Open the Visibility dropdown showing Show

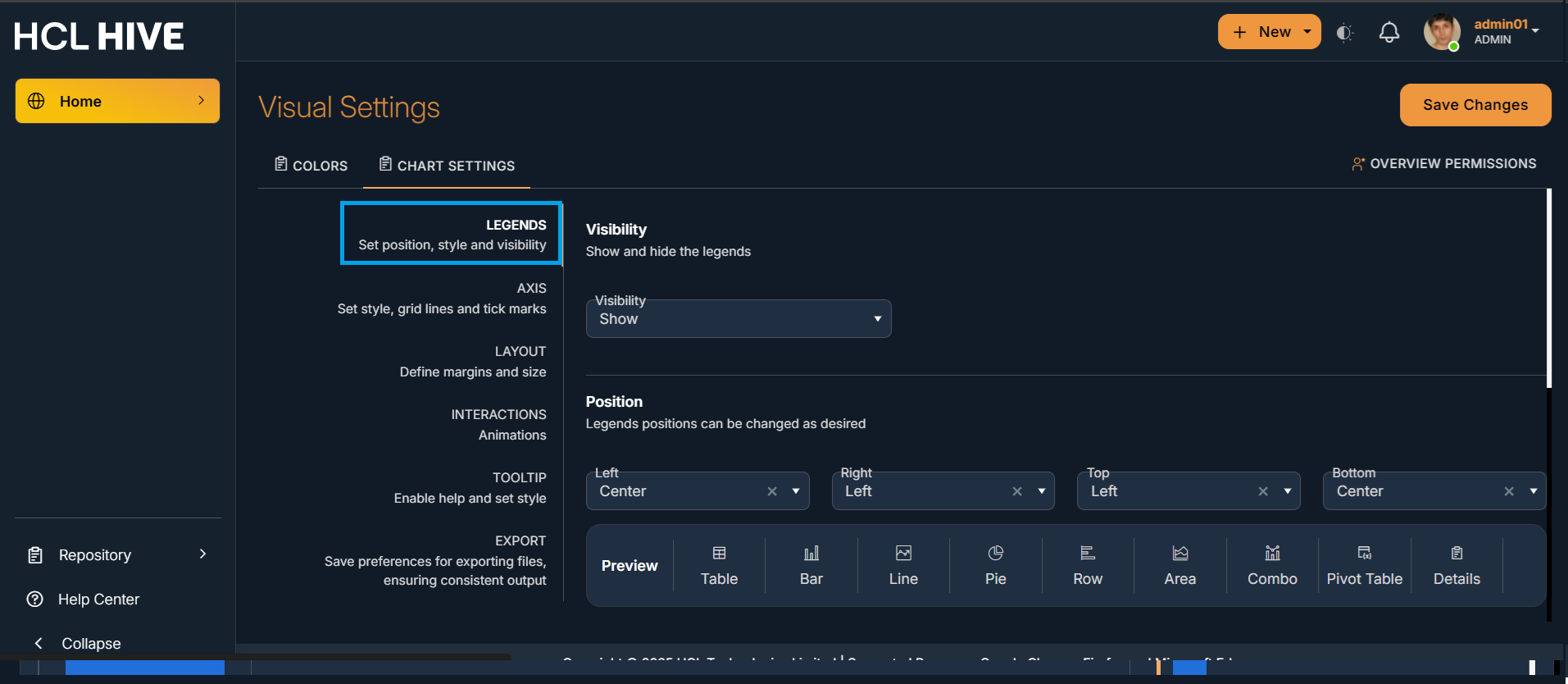coord(738,319)
